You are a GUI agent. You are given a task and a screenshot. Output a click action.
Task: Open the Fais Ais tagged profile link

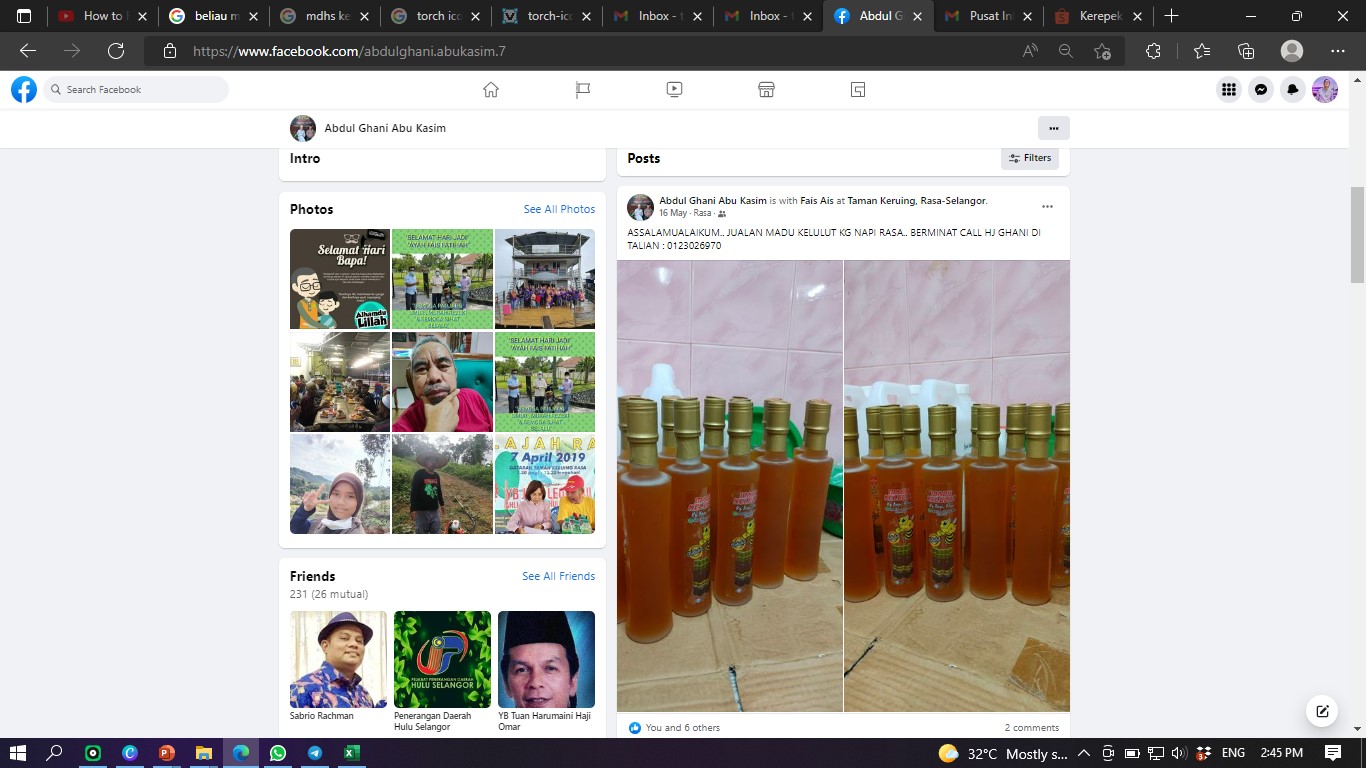816,201
